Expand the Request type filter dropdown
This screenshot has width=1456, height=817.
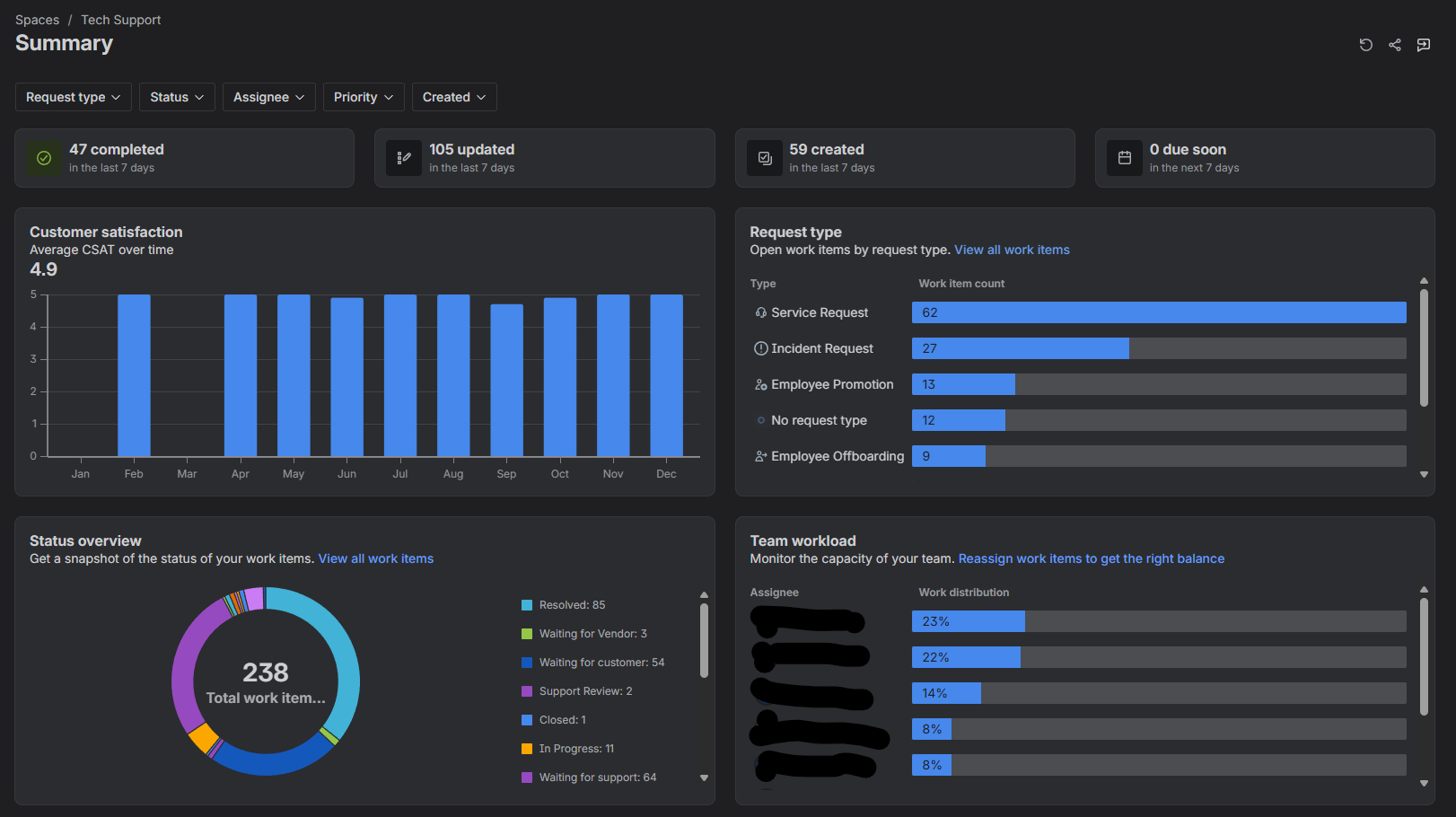[74, 97]
